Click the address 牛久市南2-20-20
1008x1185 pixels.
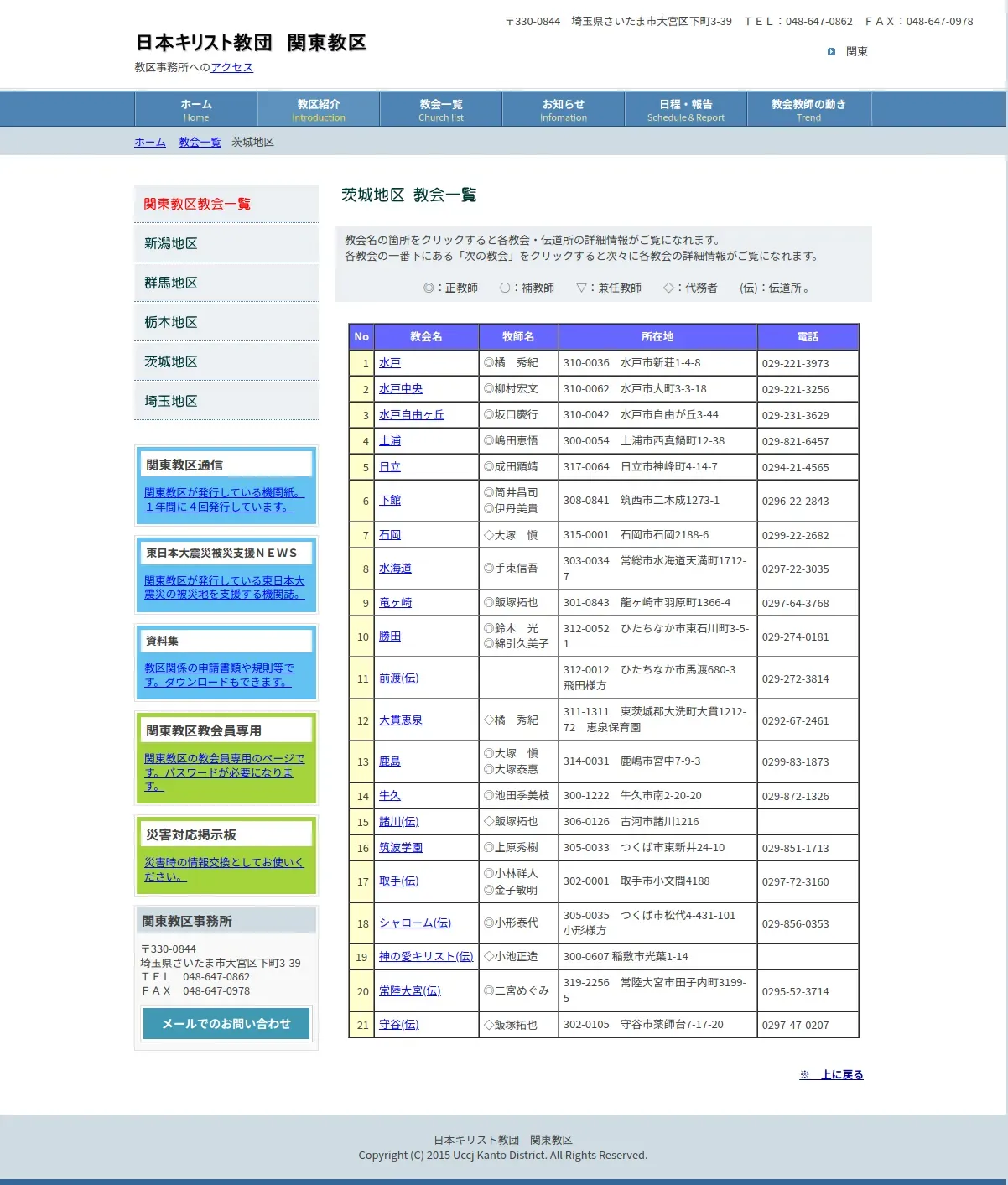(x=661, y=796)
